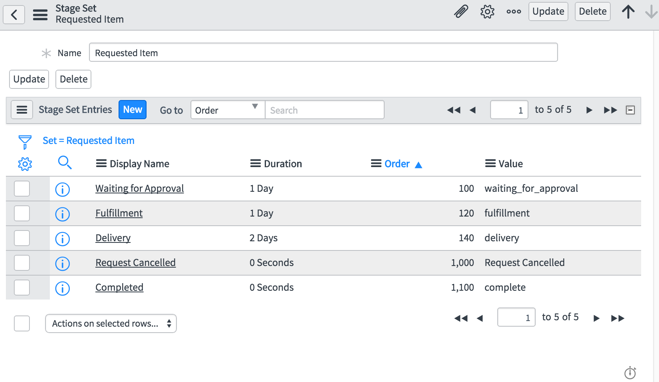Jump to first page in bottom pager
The image size is (659, 382).
click(x=461, y=318)
